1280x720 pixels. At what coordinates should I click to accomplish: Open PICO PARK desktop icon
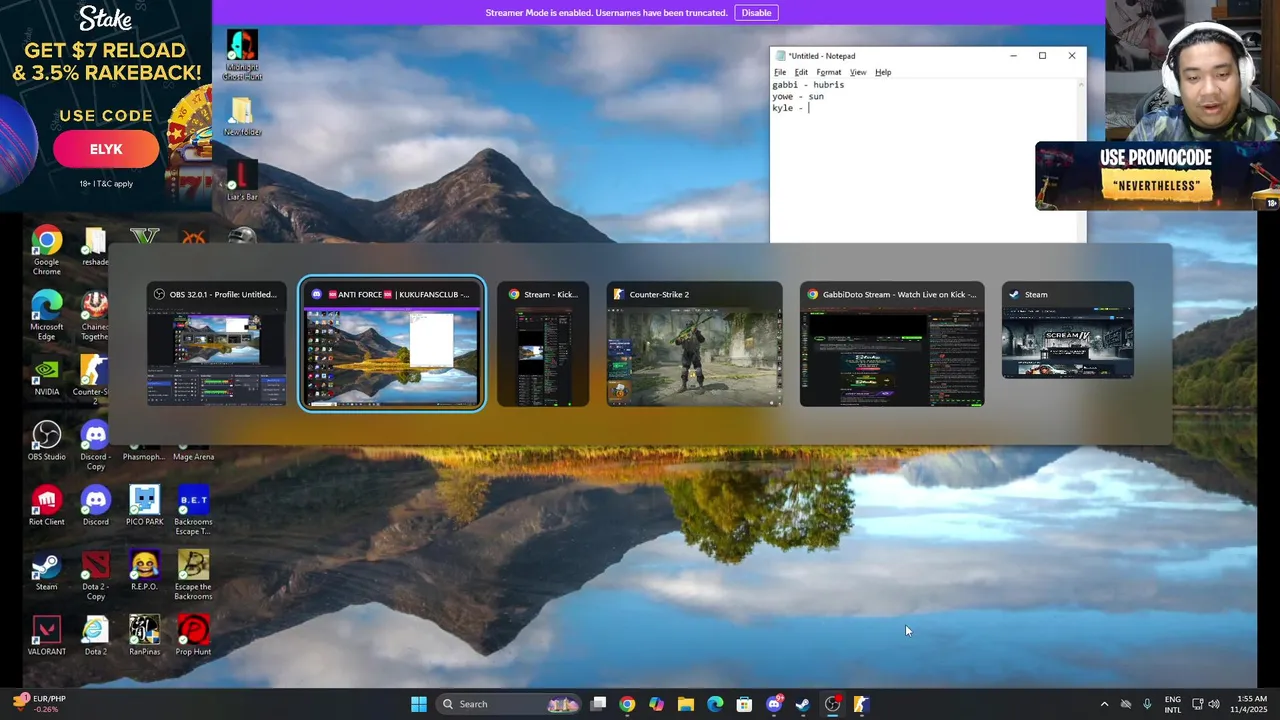144,506
